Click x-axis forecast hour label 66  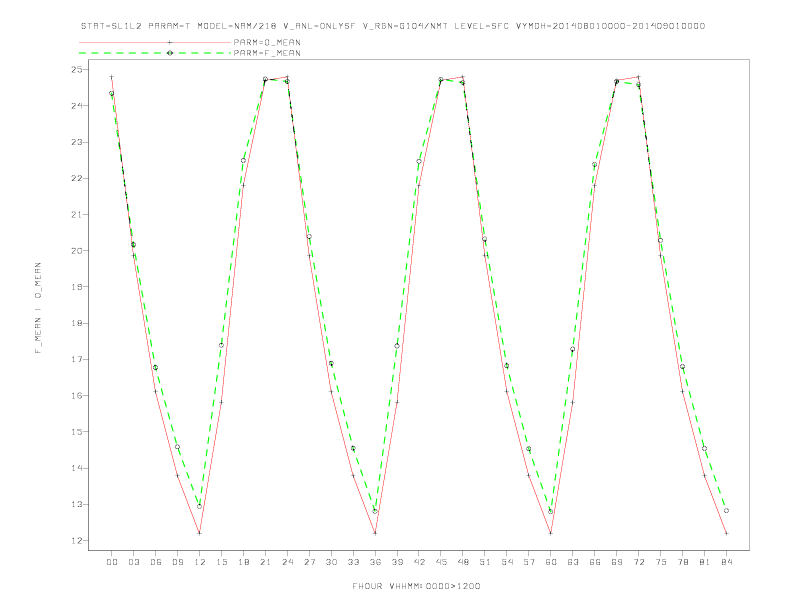click(x=595, y=562)
